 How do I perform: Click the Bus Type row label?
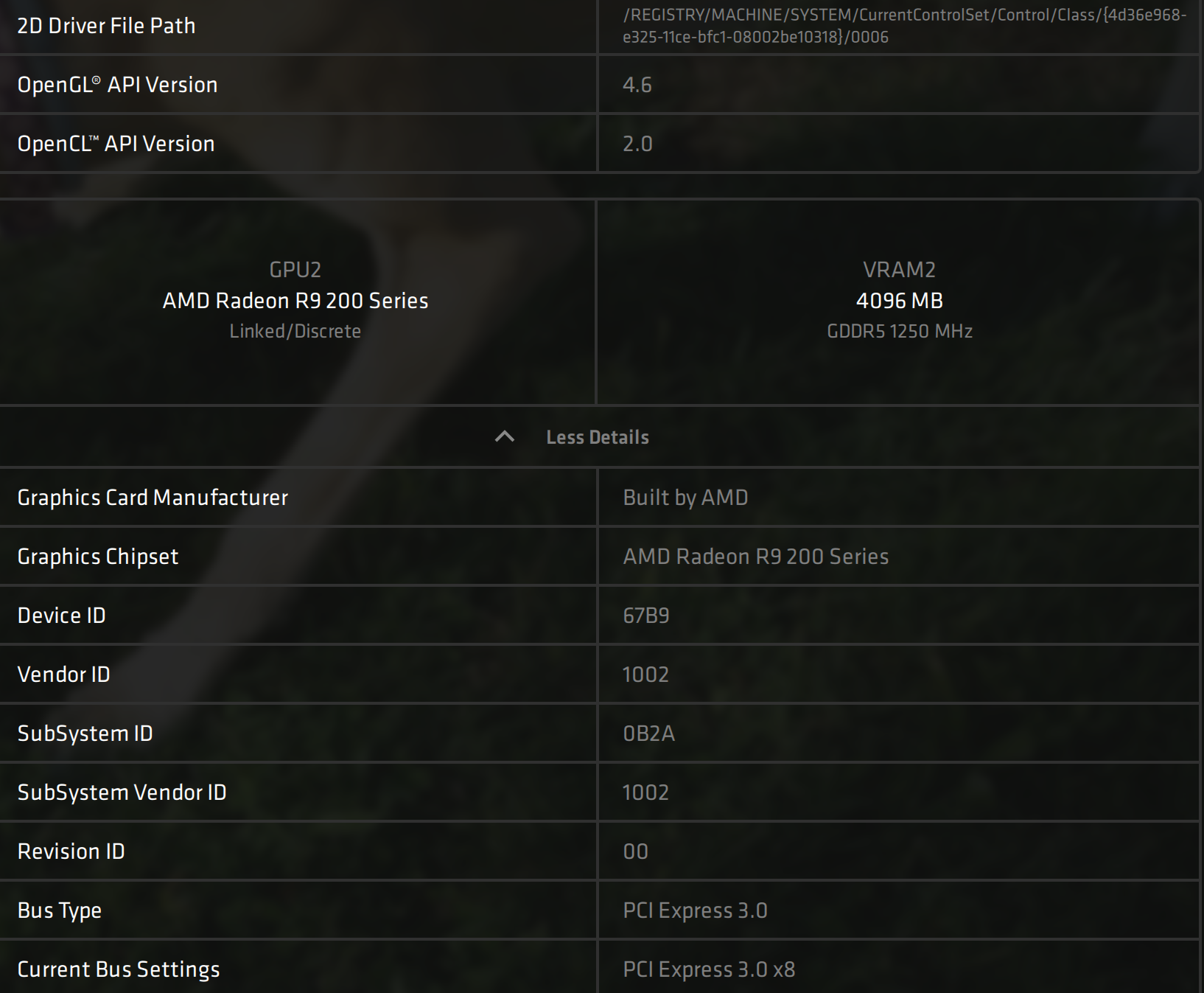point(60,910)
